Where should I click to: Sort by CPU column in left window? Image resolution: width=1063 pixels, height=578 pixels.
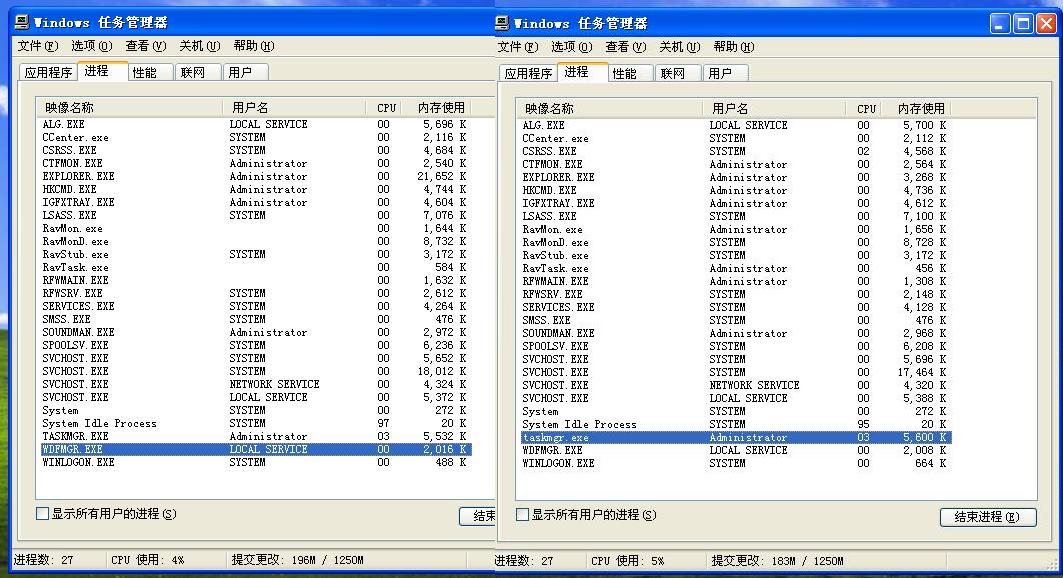pos(383,108)
